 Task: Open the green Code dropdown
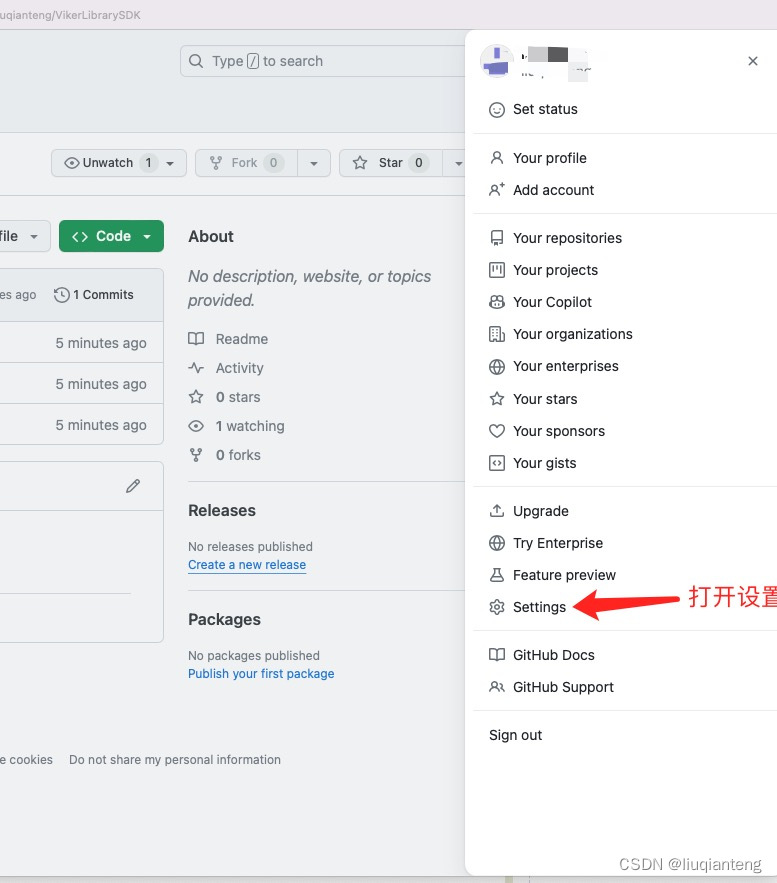(x=111, y=236)
